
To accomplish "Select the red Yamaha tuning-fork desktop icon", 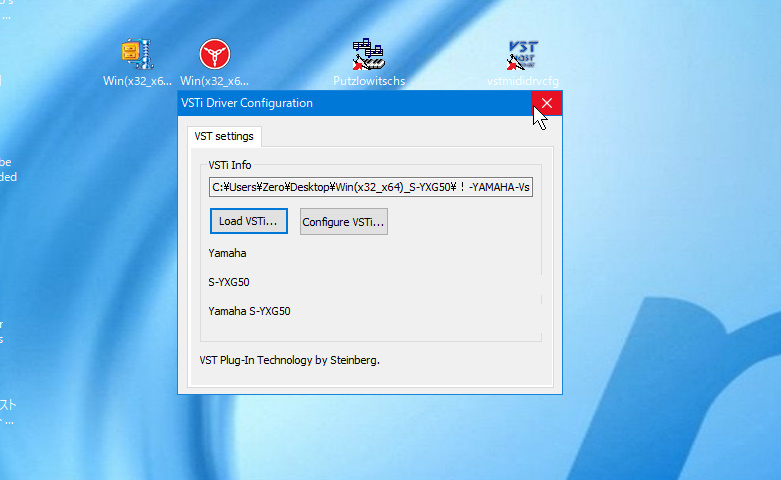I will [x=215, y=54].
